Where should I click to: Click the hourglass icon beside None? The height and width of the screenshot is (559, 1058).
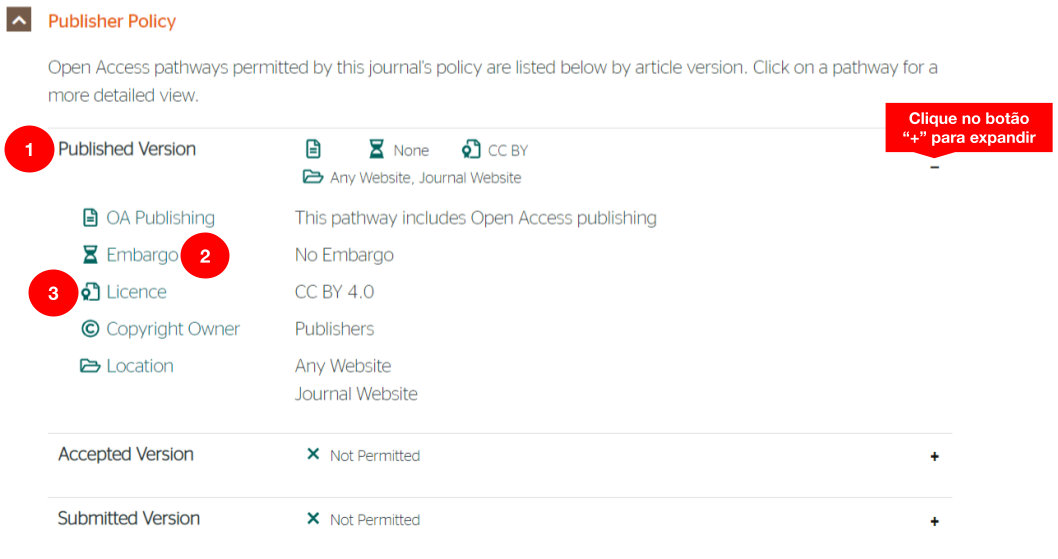[376, 150]
